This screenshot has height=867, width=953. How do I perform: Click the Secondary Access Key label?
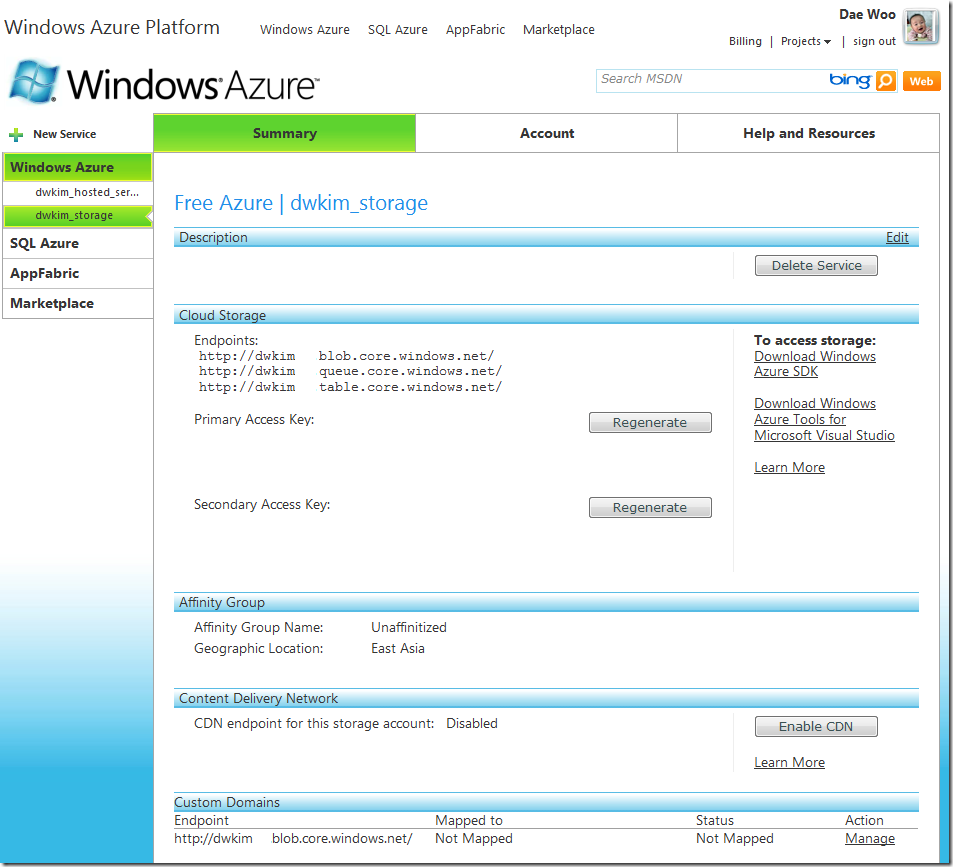pyautogui.click(x=262, y=505)
